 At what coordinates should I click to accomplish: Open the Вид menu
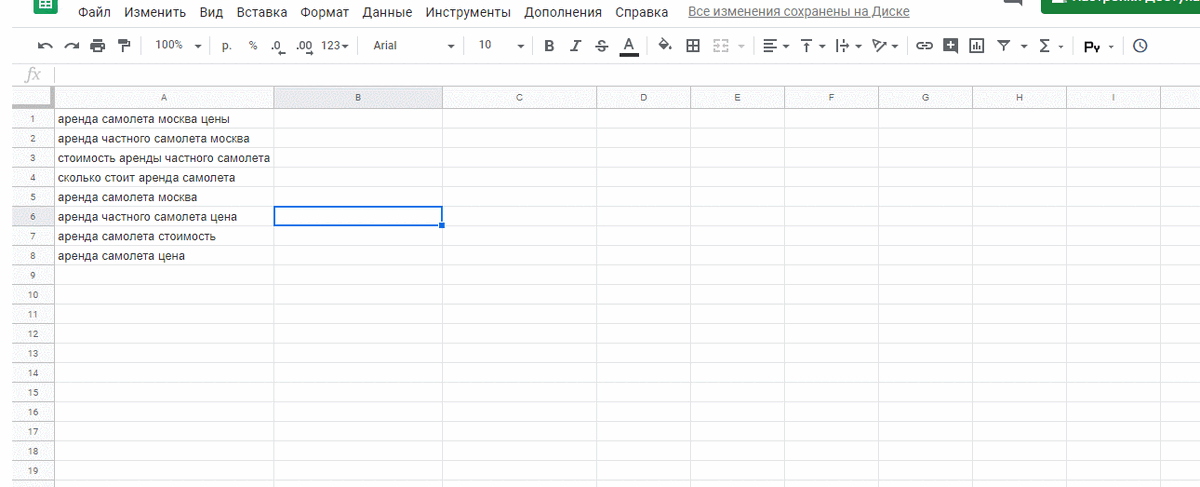click(x=212, y=13)
